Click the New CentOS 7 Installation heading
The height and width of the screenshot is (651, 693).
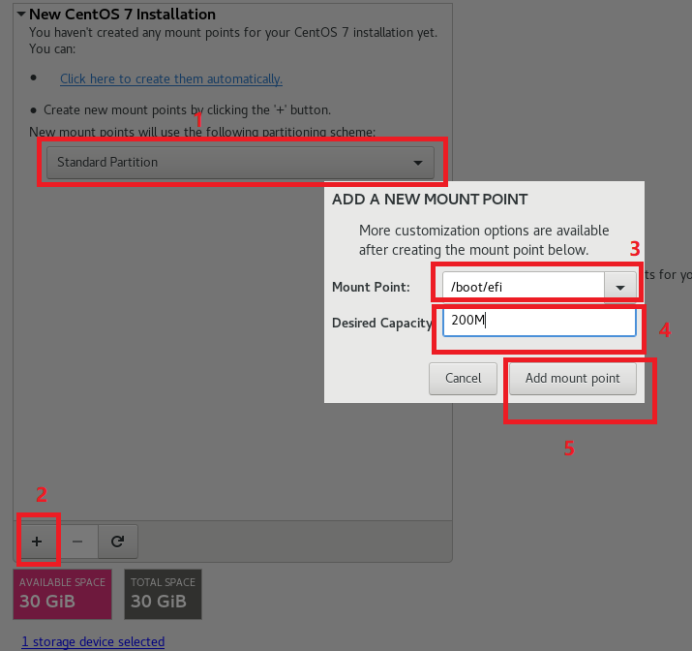122,14
